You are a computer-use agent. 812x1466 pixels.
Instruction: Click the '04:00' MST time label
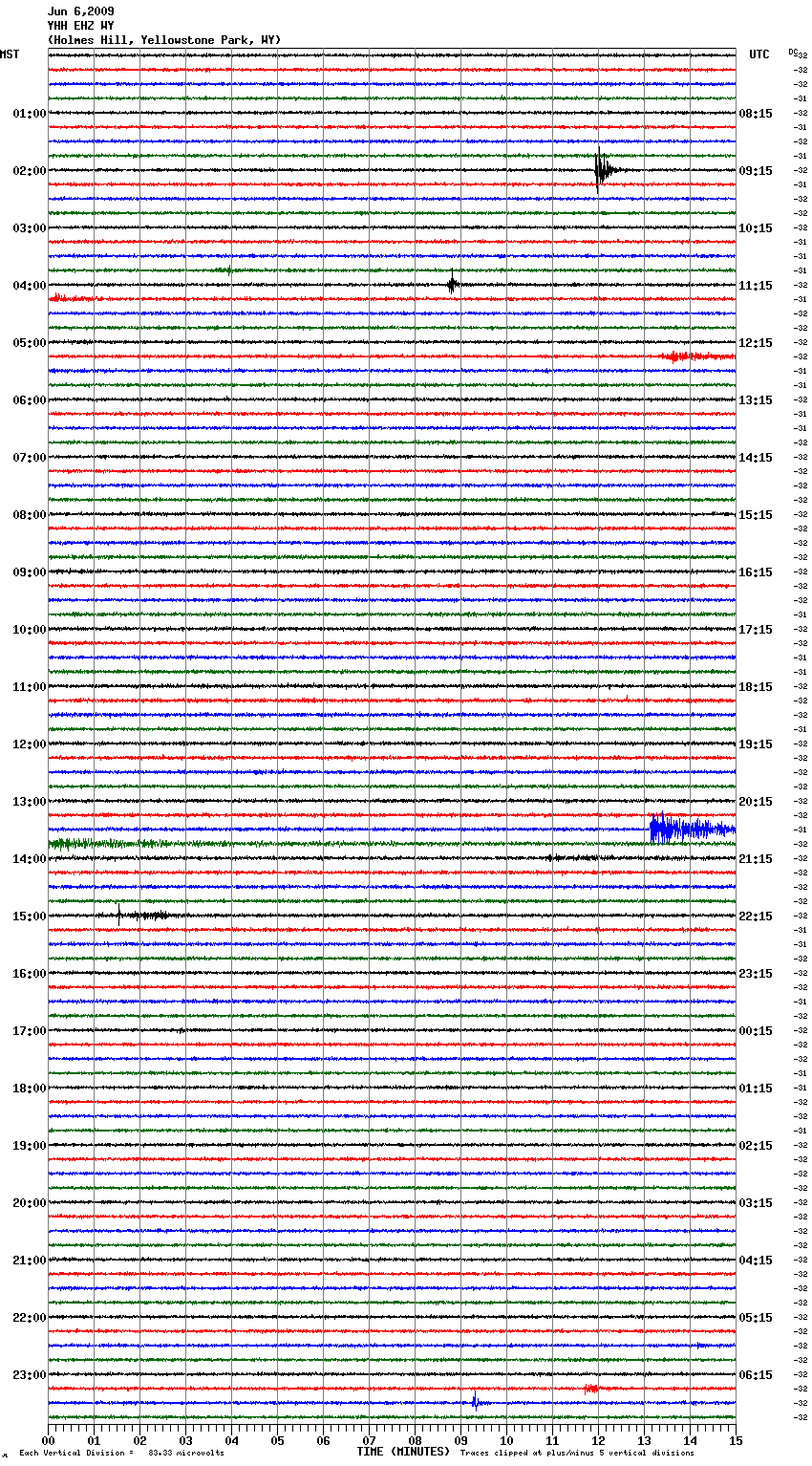[30, 286]
